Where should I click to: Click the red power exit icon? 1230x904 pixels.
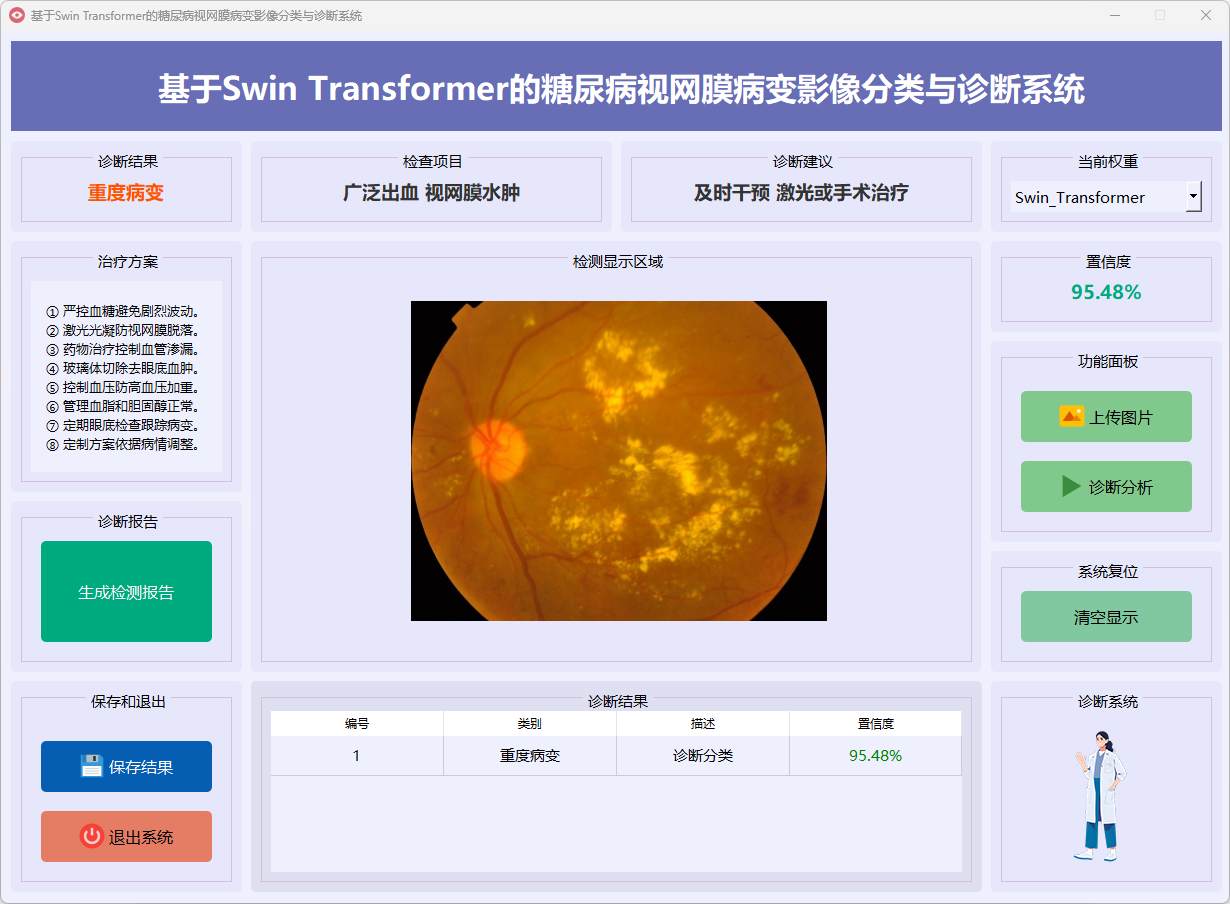[92, 837]
